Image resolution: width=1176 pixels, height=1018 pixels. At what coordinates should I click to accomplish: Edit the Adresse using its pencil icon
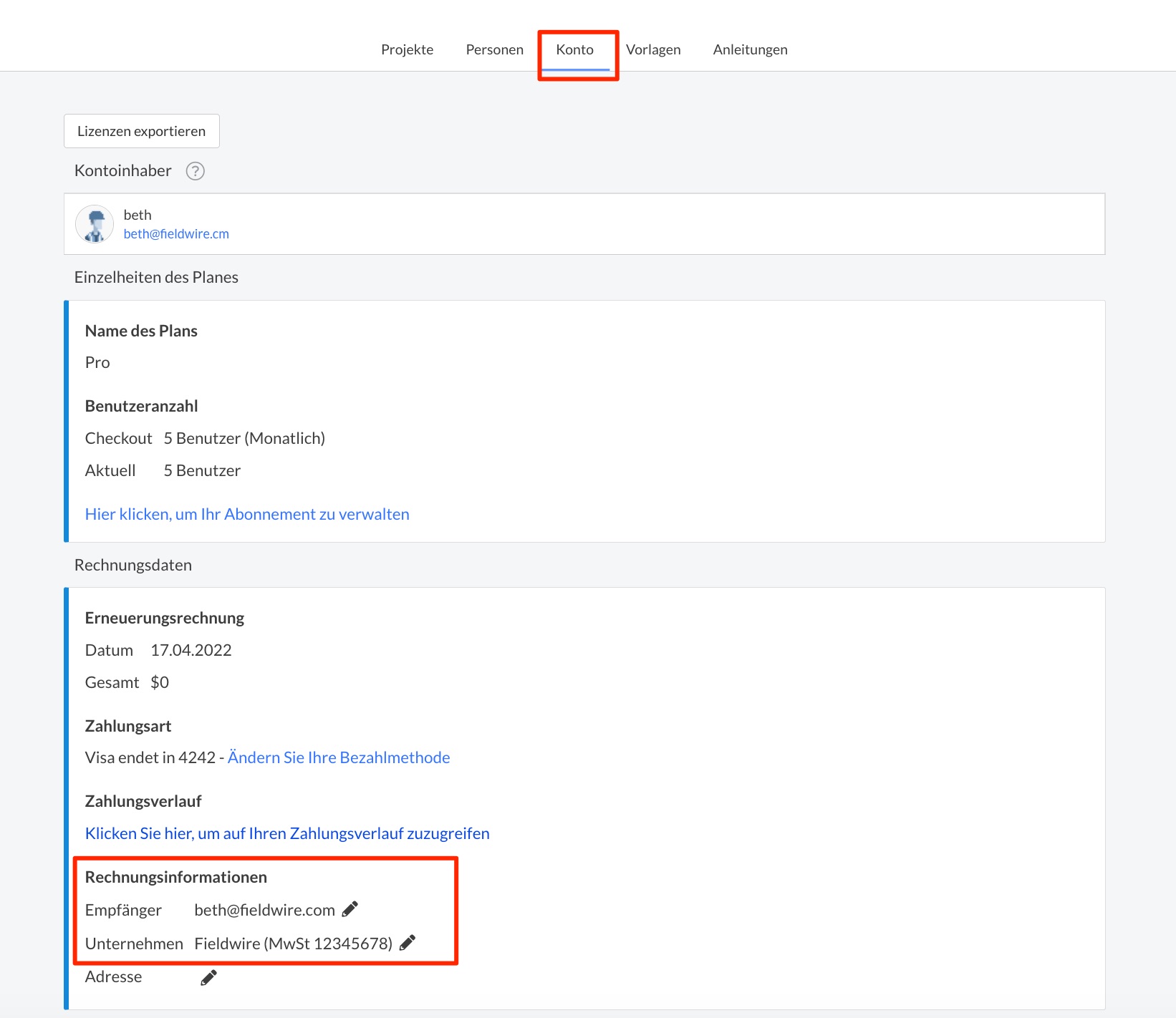tap(208, 977)
